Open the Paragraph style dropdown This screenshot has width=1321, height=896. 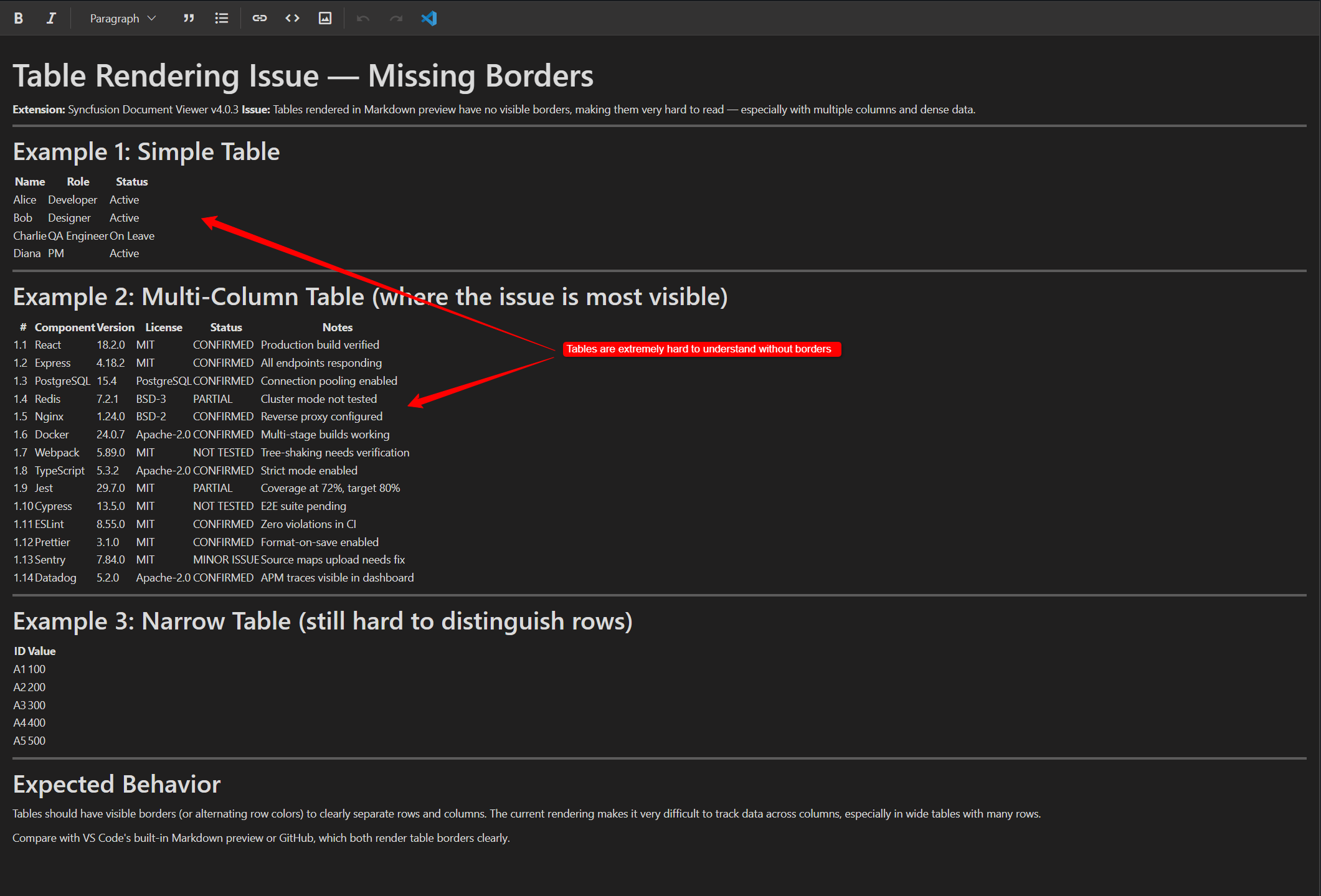point(123,18)
